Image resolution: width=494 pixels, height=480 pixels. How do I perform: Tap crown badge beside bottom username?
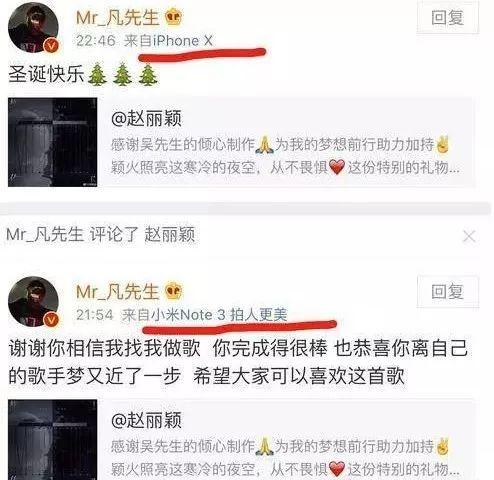173,291
